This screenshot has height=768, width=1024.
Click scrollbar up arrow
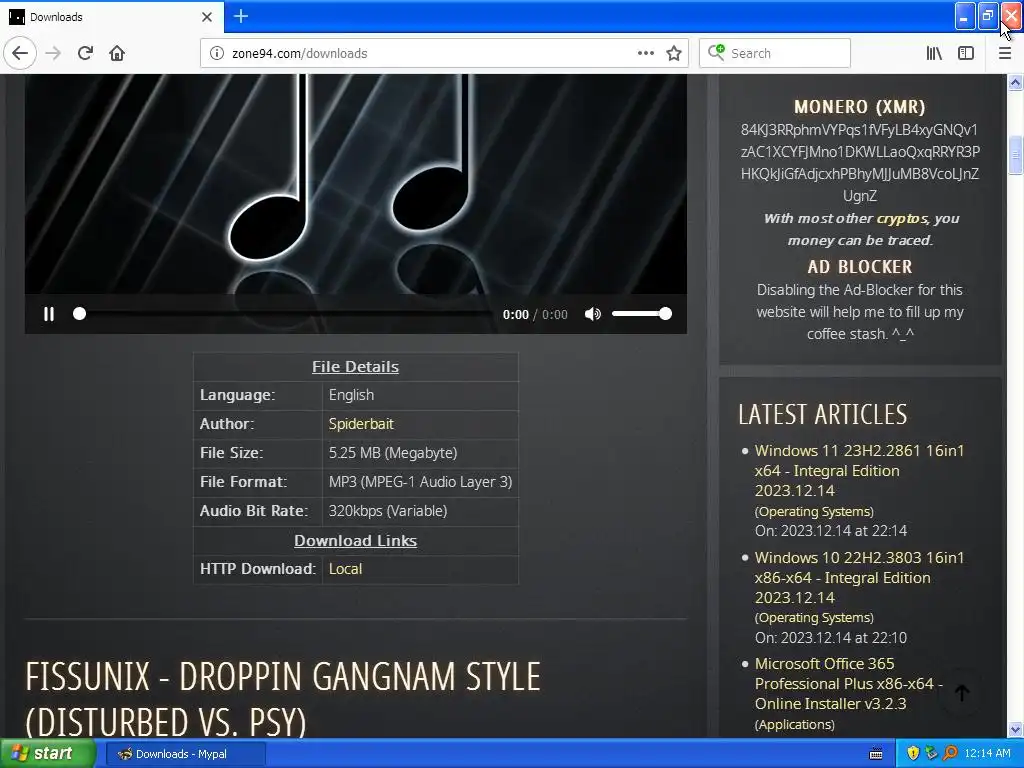pyautogui.click(x=1015, y=82)
